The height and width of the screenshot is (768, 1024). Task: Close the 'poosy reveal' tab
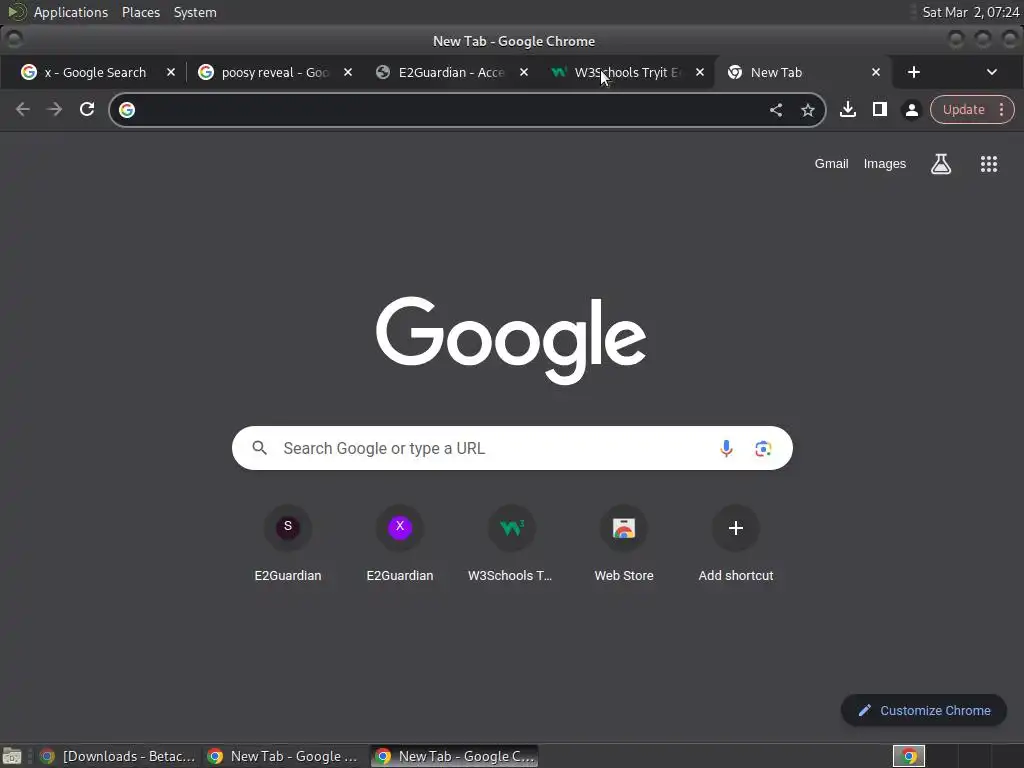(x=347, y=72)
